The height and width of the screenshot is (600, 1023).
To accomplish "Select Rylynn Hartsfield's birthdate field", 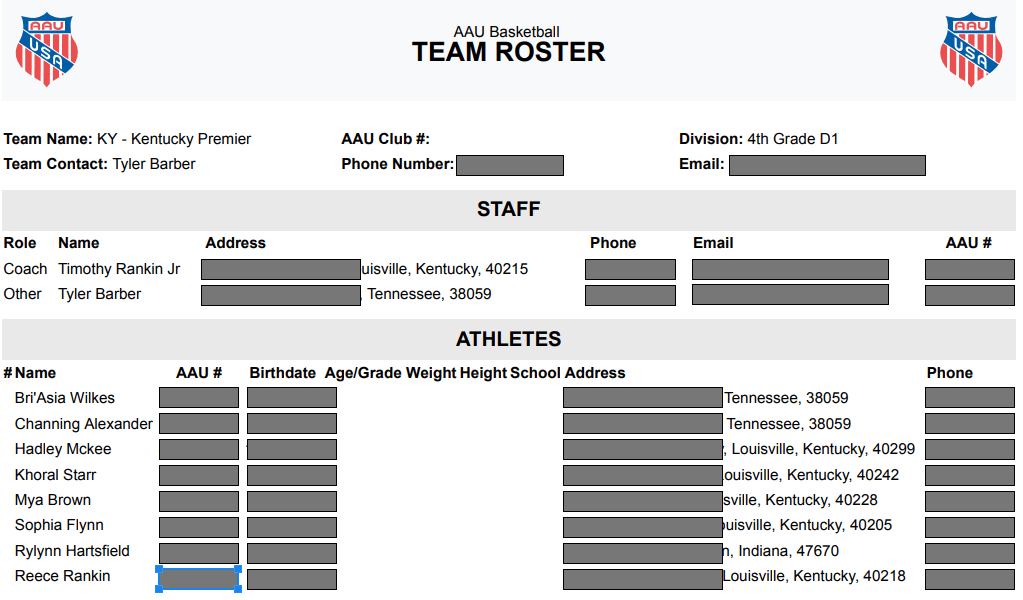I will 291,551.
